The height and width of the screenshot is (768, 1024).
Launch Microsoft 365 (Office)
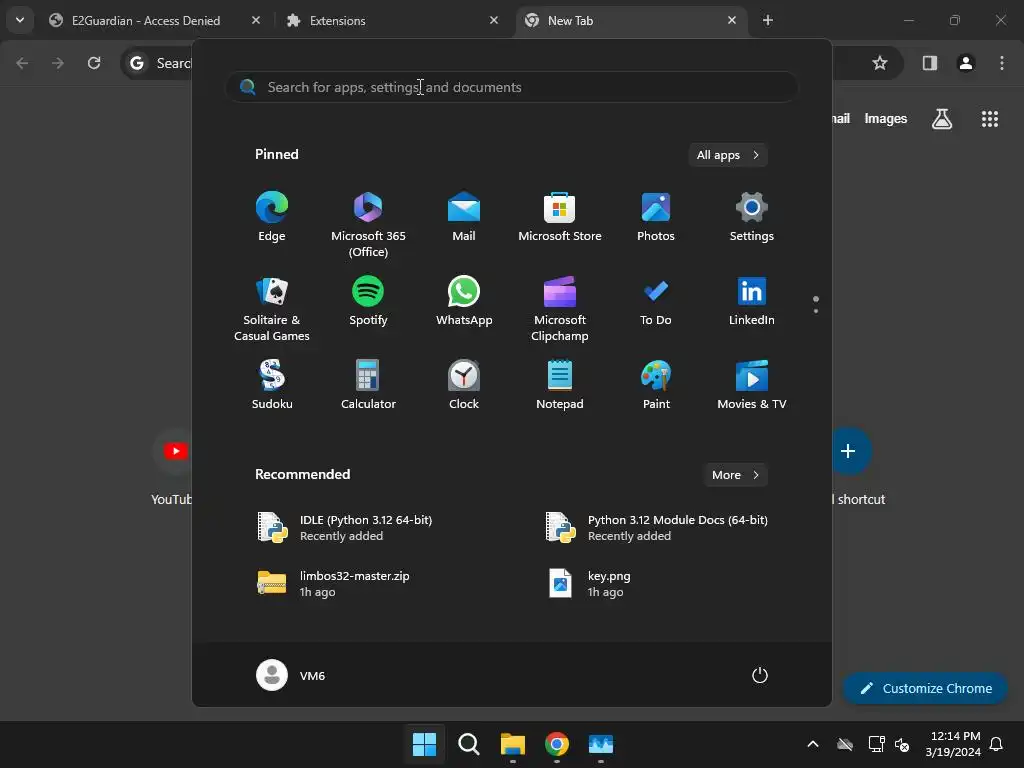pos(368,224)
